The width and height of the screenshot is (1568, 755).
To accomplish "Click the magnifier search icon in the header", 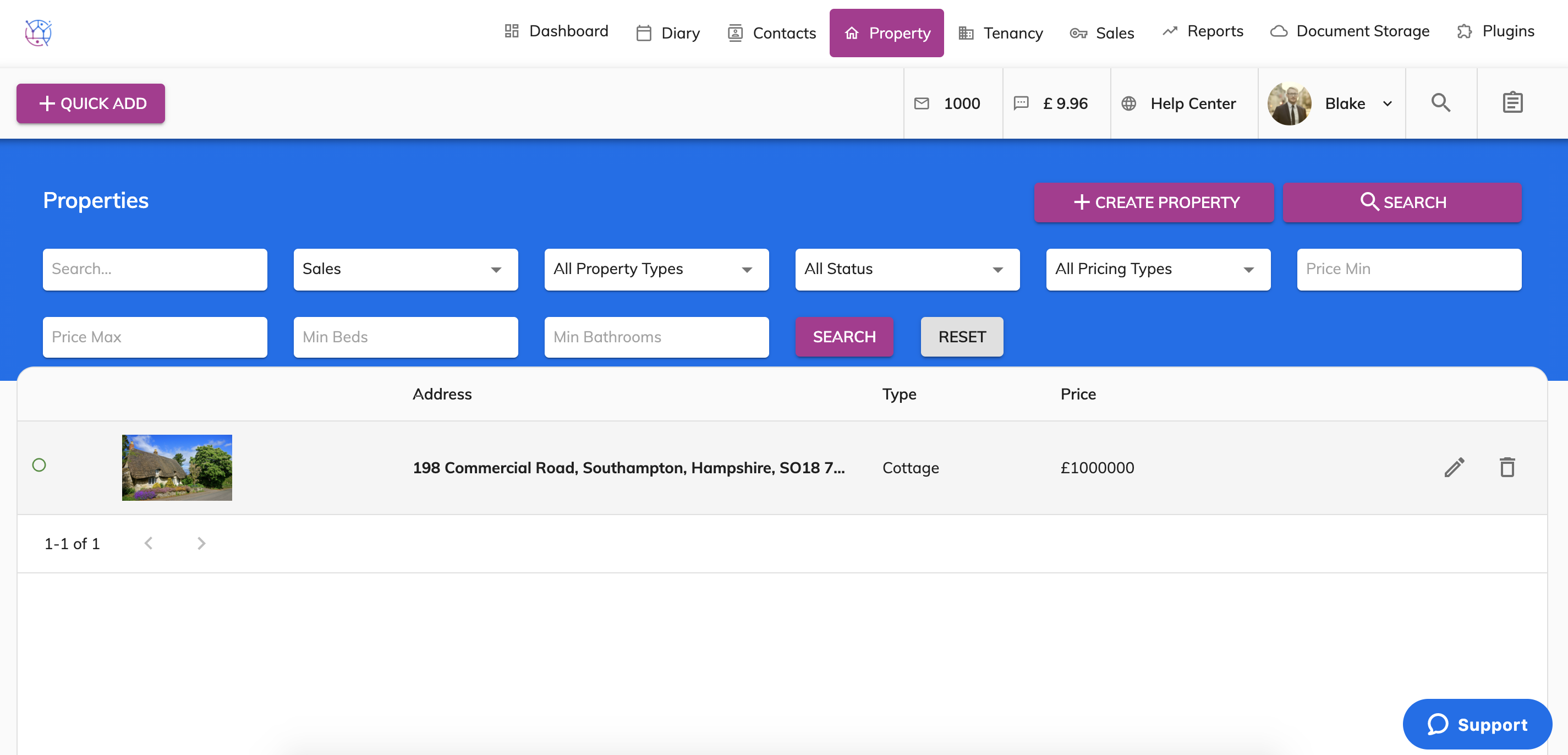I will click(1440, 103).
